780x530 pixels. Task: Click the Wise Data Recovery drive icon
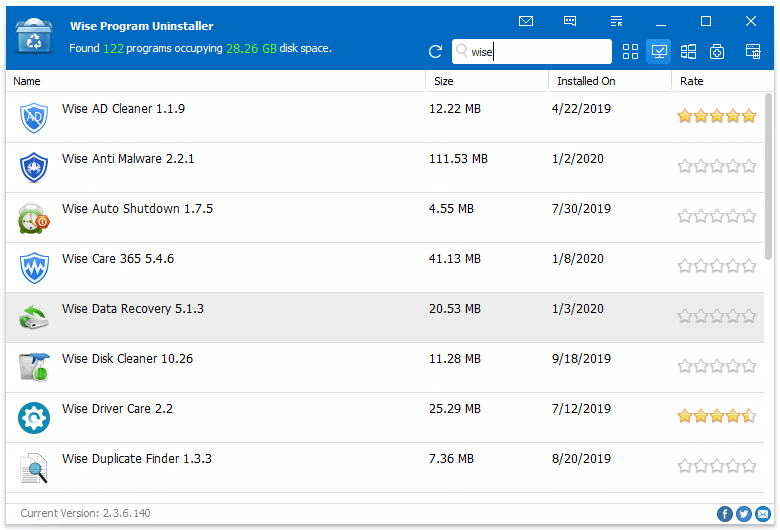[33, 318]
